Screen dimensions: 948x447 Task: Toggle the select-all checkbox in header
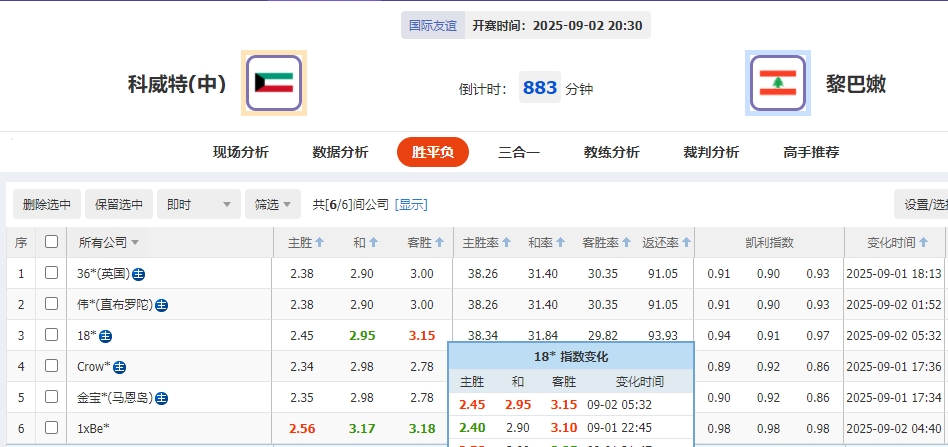point(51,242)
